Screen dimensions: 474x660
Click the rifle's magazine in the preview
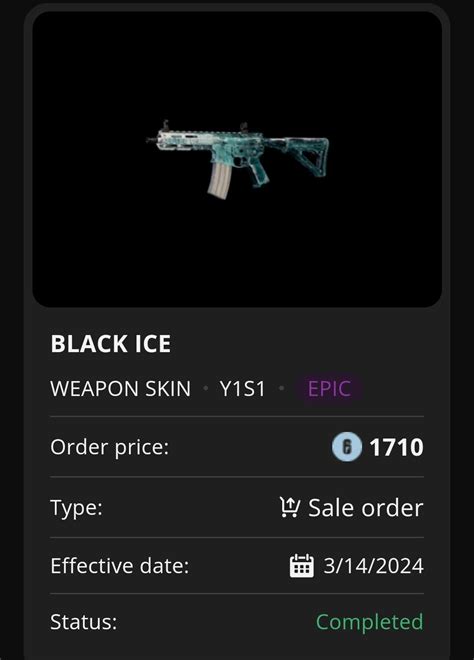219,180
